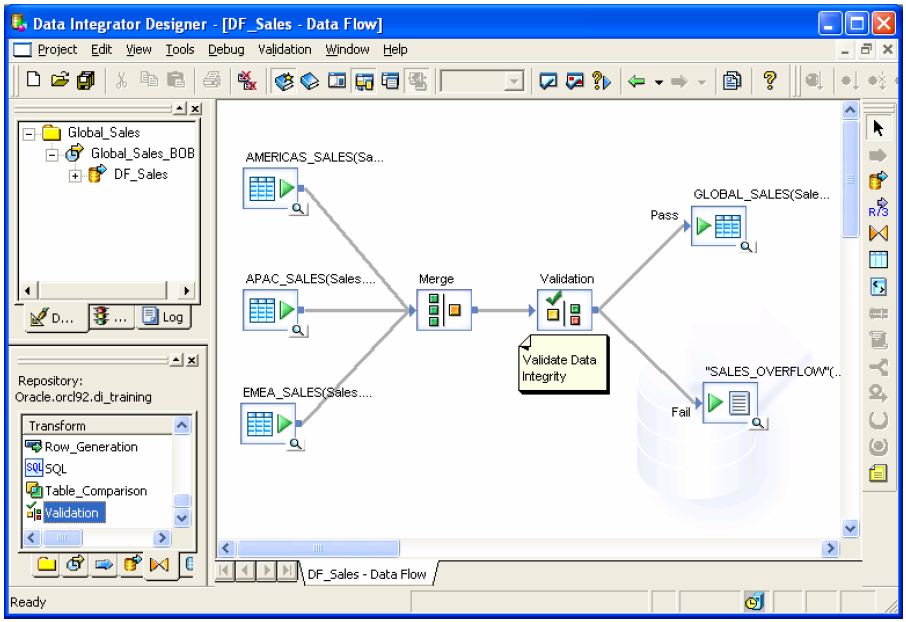Select the Query transform palette icon

point(878,233)
